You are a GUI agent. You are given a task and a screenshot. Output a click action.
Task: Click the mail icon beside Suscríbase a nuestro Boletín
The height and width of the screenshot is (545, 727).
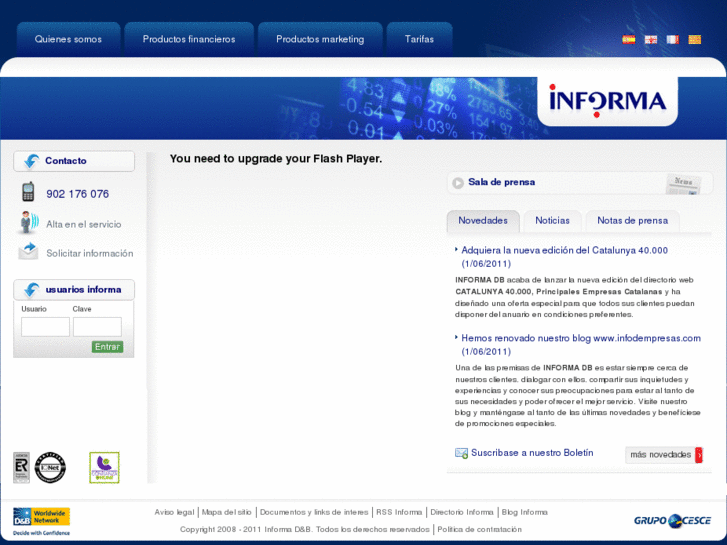tap(461, 453)
